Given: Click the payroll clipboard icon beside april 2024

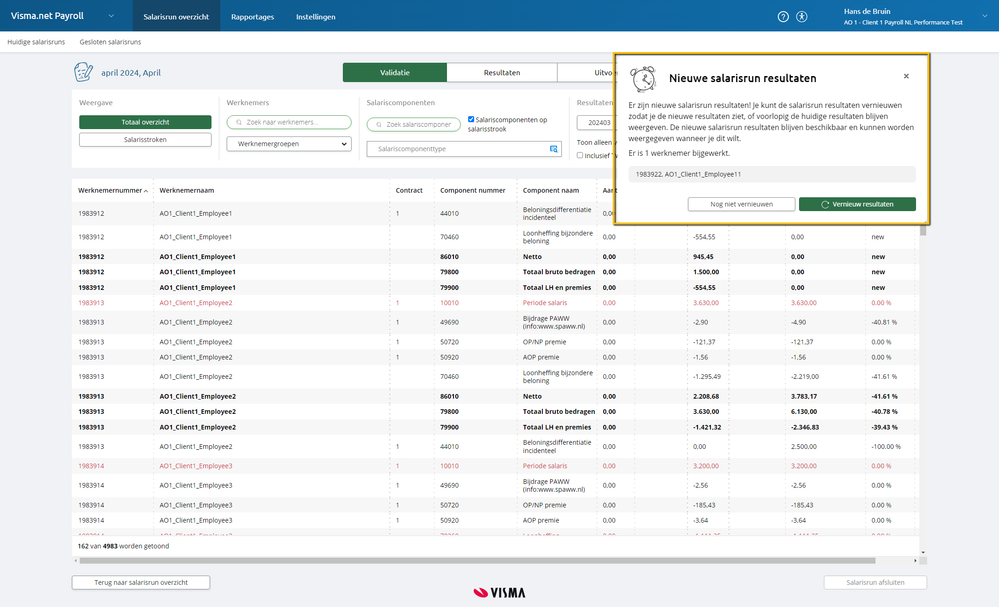Looking at the screenshot, I should coord(83,72).
